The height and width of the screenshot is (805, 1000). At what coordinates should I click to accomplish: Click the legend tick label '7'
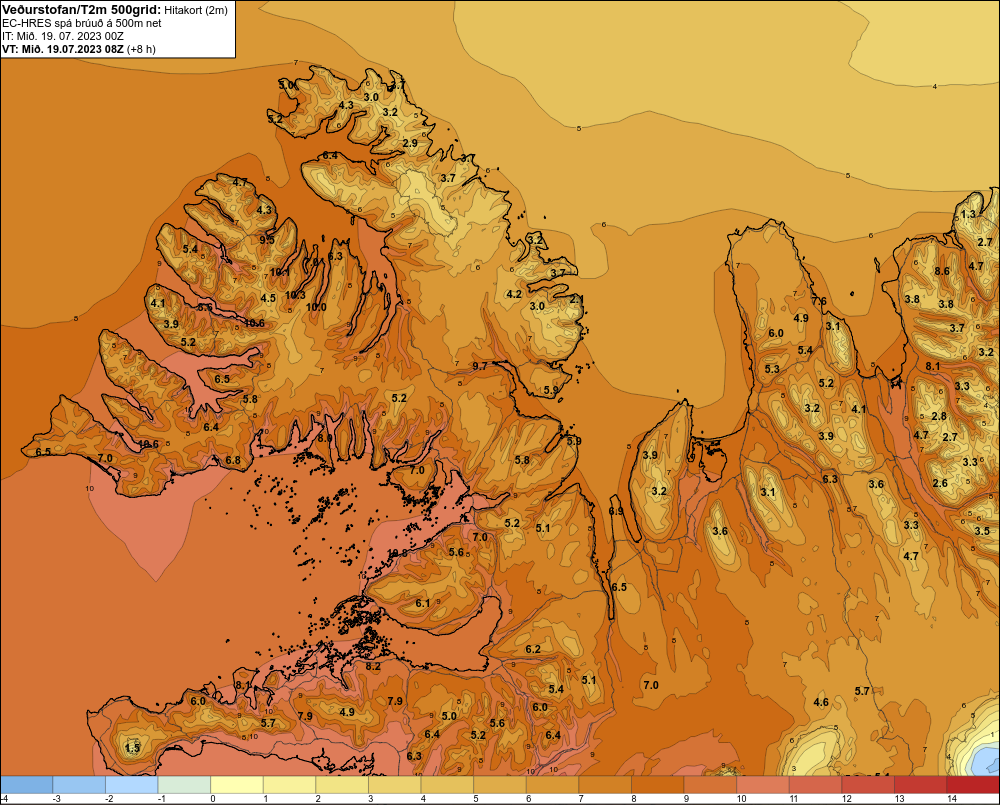[x=581, y=799]
